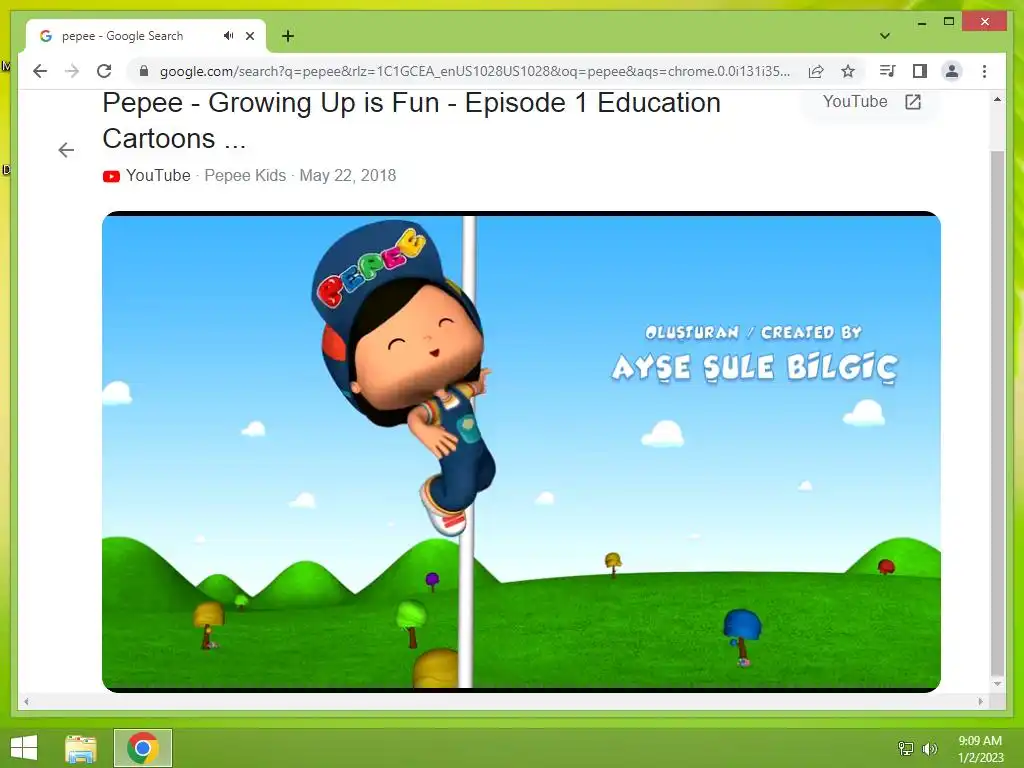Image resolution: width=1024 pixels, height=768 pixels.
Task: Open the network tray icon
Action: [906, 748]
